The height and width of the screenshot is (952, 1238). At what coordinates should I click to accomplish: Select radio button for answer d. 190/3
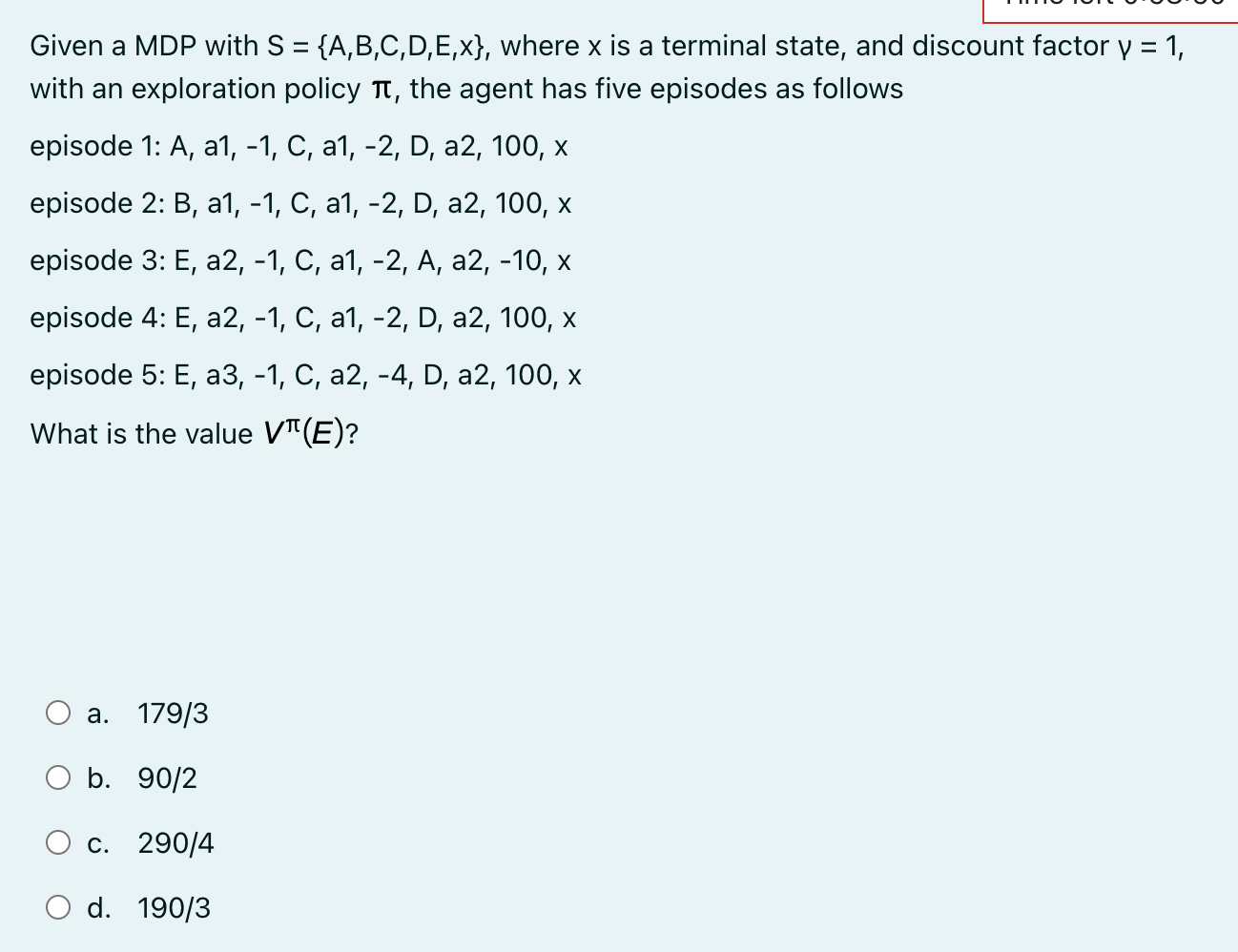click(58, 907)
